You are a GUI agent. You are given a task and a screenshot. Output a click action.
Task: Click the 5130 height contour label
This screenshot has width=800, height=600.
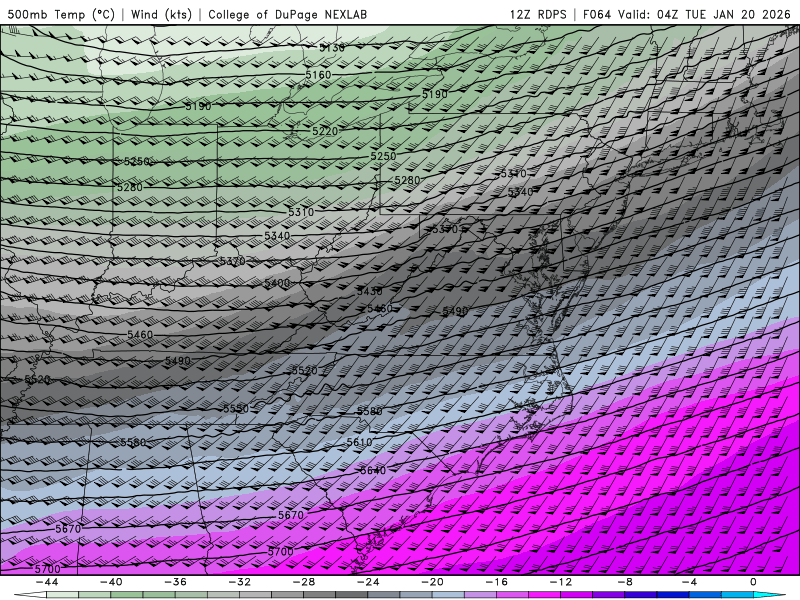tap(332, 48)
